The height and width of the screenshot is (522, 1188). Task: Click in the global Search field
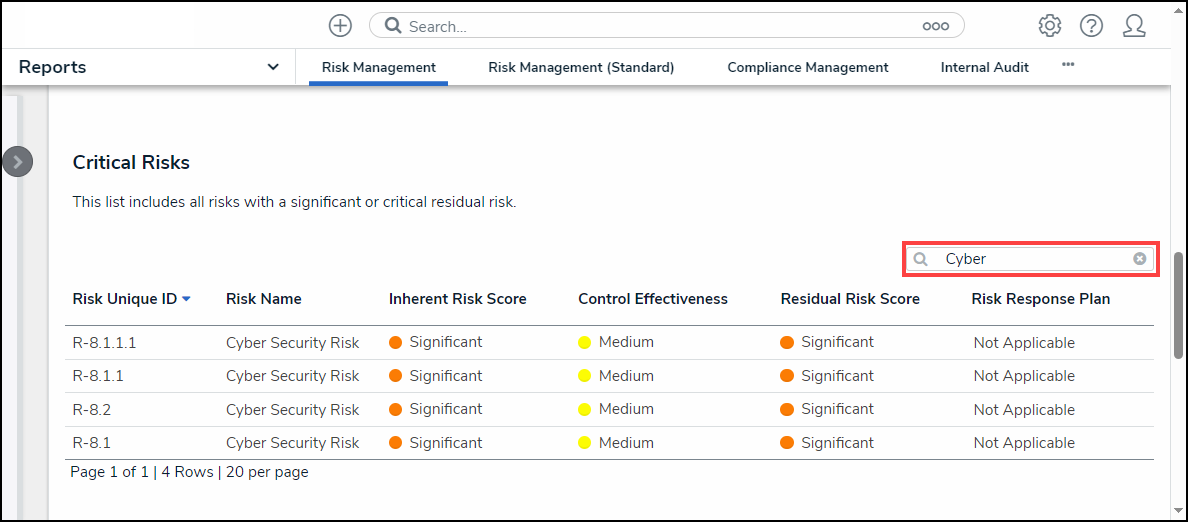coord(660,27)
